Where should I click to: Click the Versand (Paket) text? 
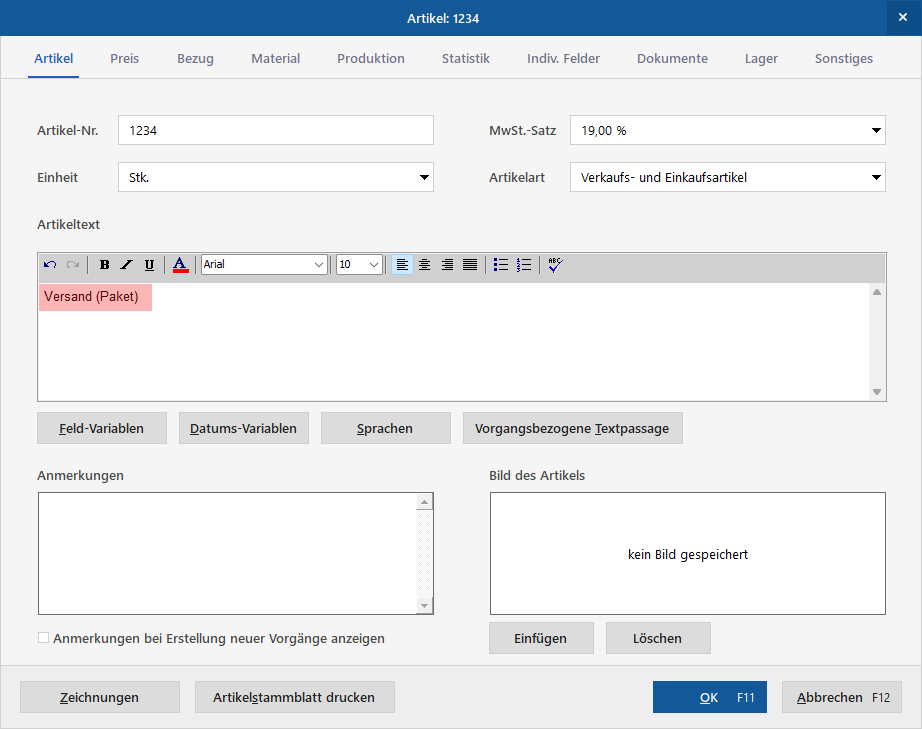[92, 296]
